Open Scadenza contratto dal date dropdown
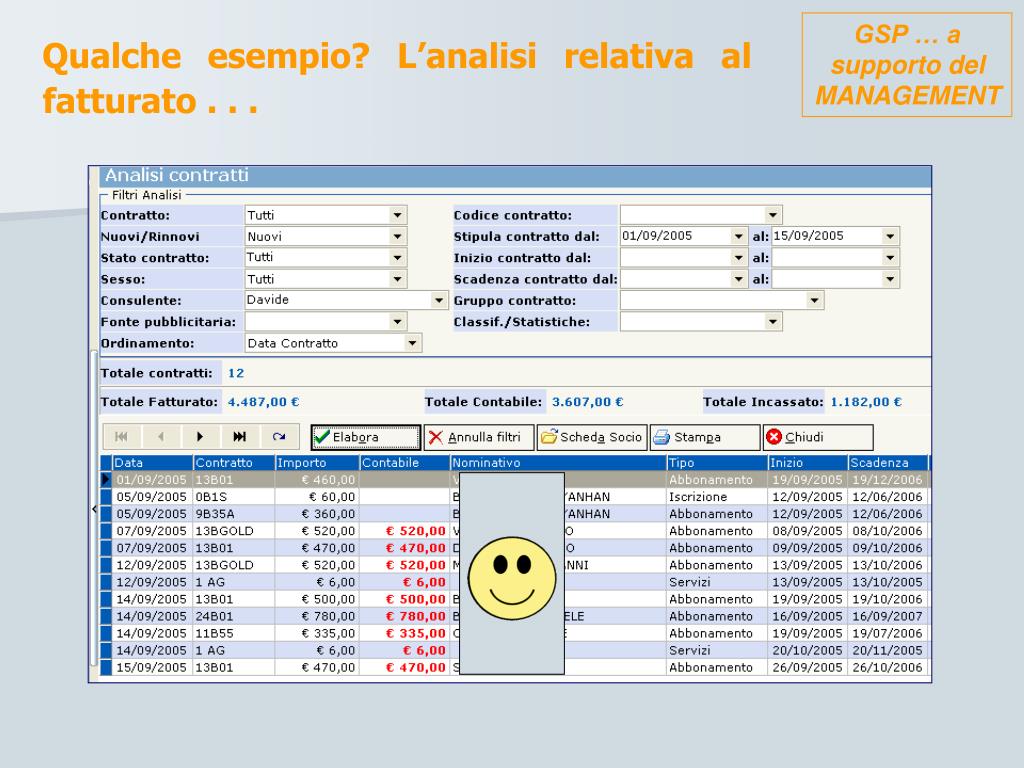The image size is (1024, 768). (738, 279)
